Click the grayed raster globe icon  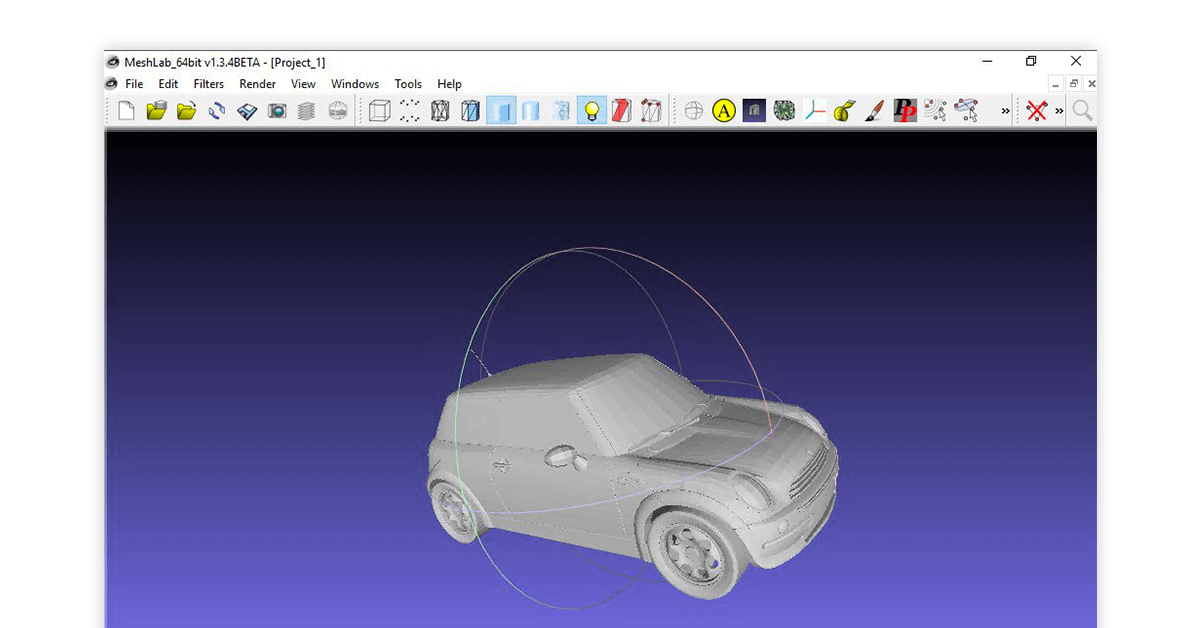pos(337,111)
